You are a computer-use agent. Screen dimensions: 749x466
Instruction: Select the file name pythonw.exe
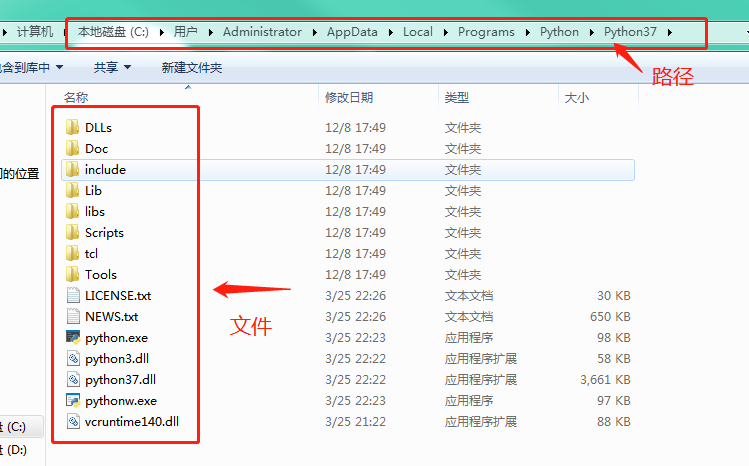[x=121, y=401]
